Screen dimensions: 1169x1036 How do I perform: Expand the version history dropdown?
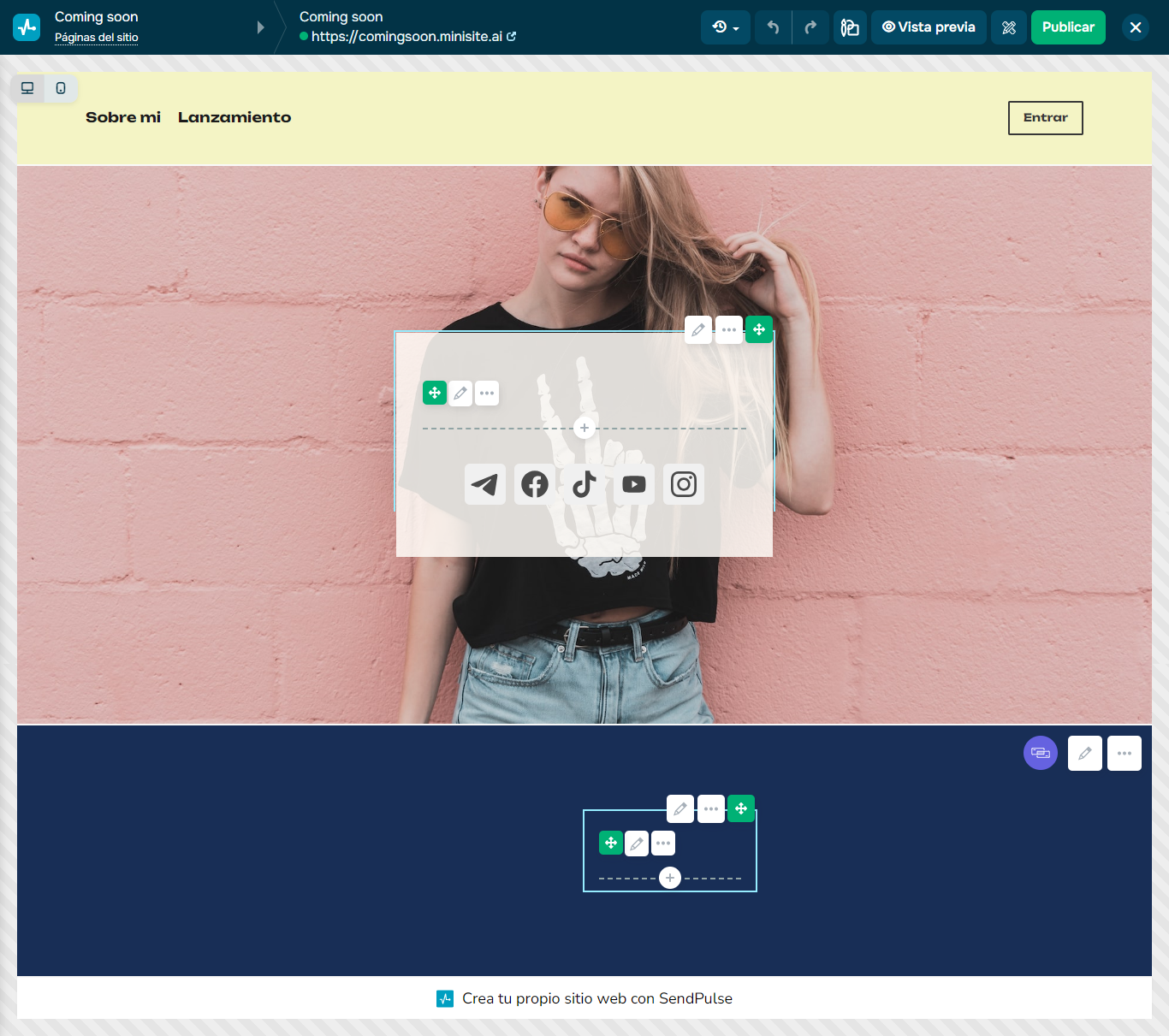pyautogui.click(x=725, y=27)
